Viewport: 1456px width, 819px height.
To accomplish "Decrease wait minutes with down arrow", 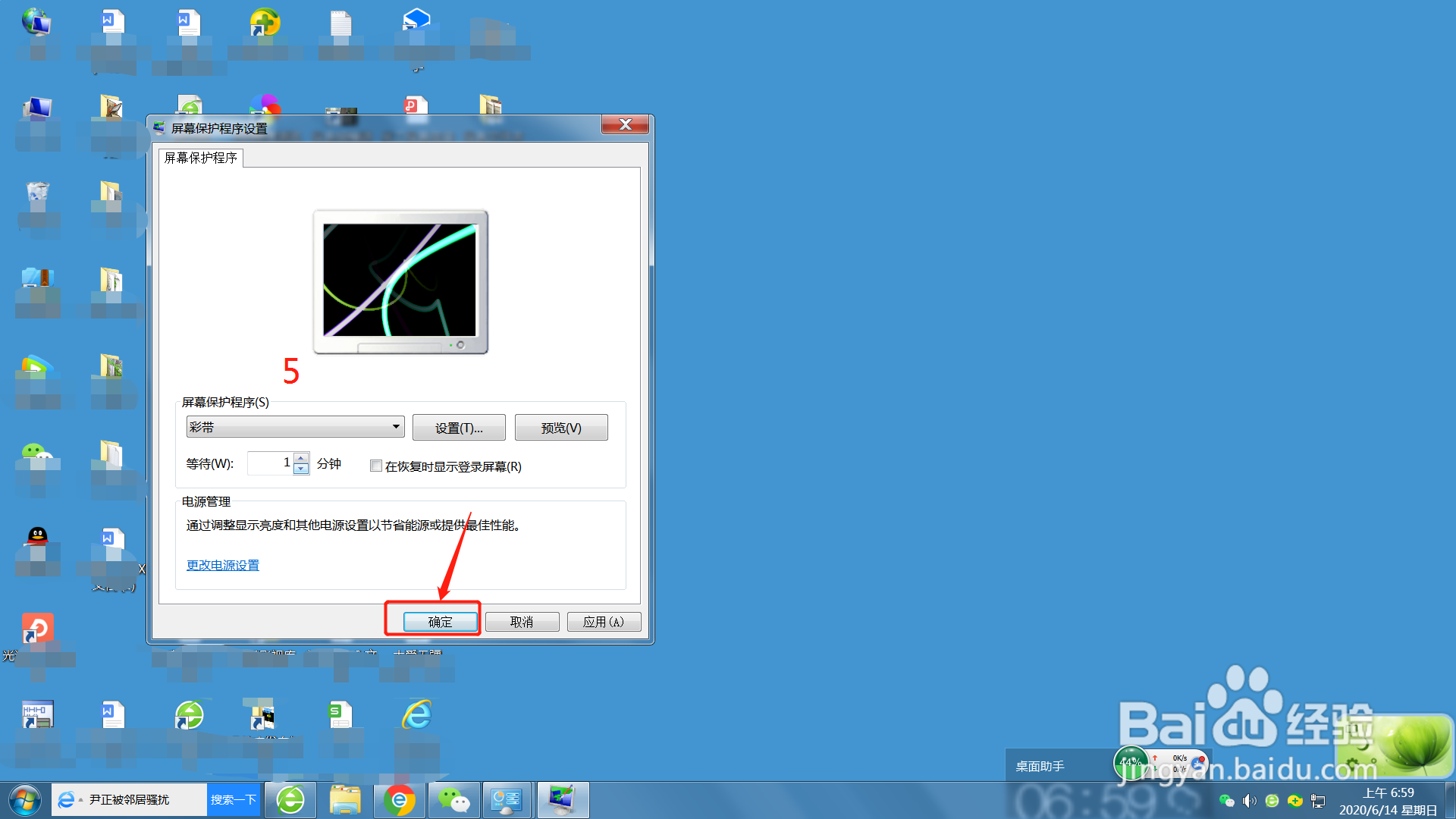I will pos(301,469).
